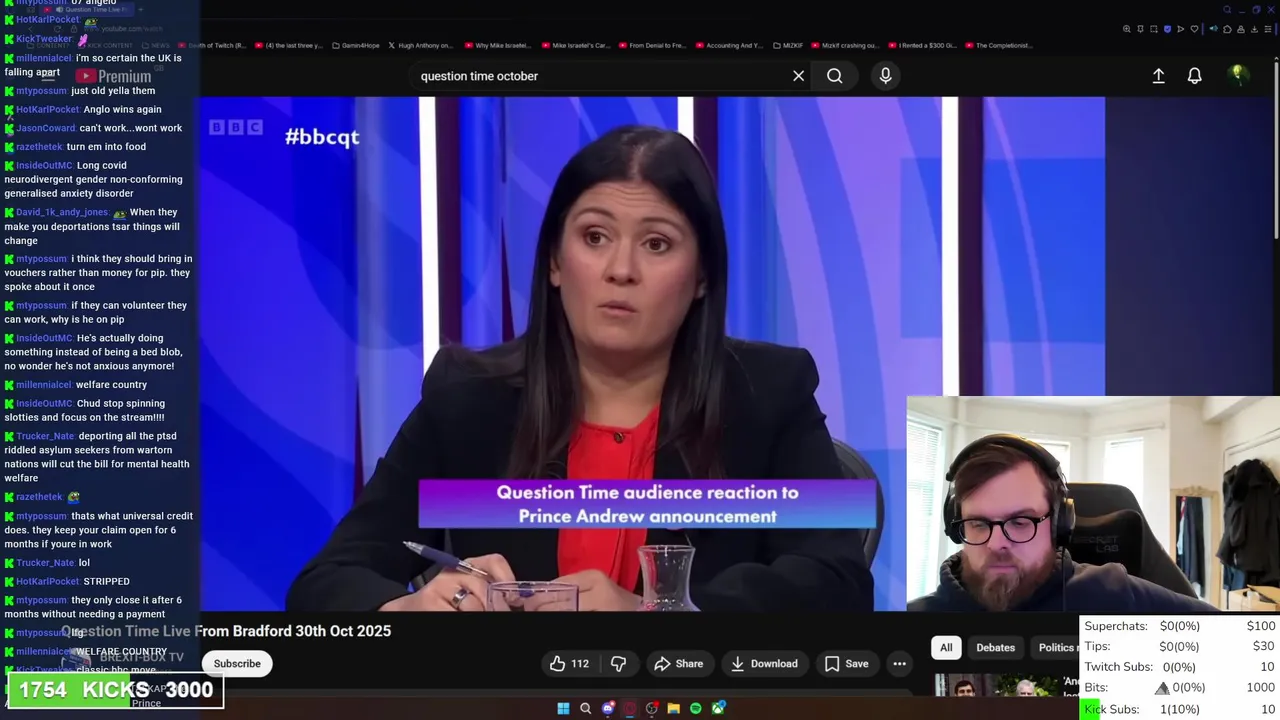The image size is (1280, 720).
Task: Click chat username 'JasonCoward'
Action: pyautogui.click(x=45, y=128)
